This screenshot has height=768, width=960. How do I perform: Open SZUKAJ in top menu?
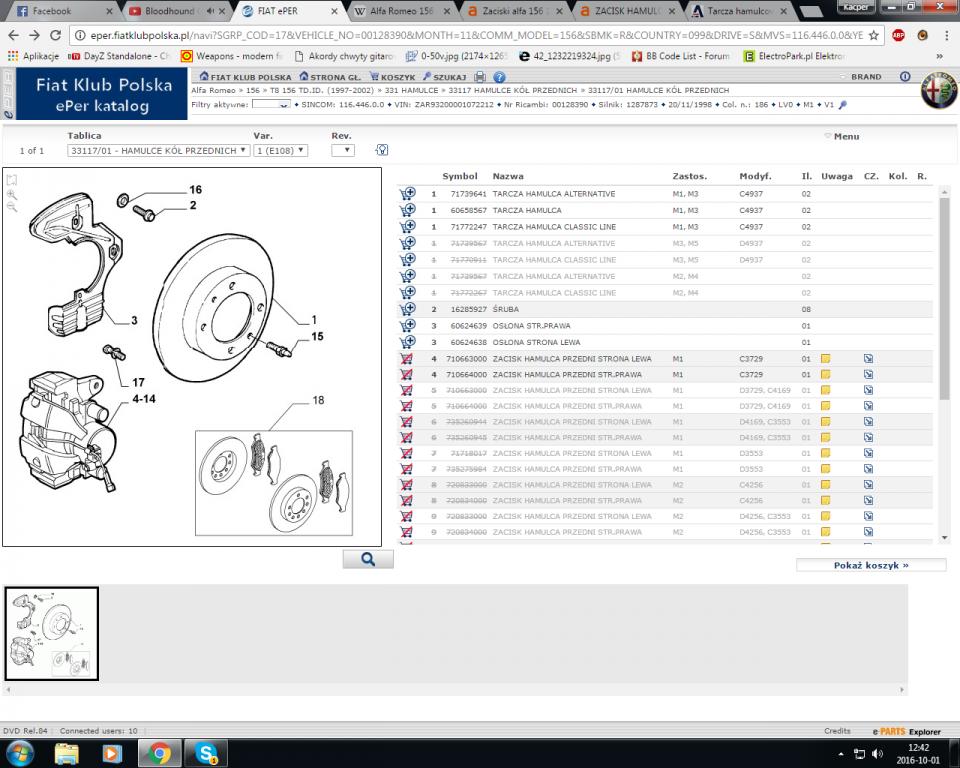point(444,77)
